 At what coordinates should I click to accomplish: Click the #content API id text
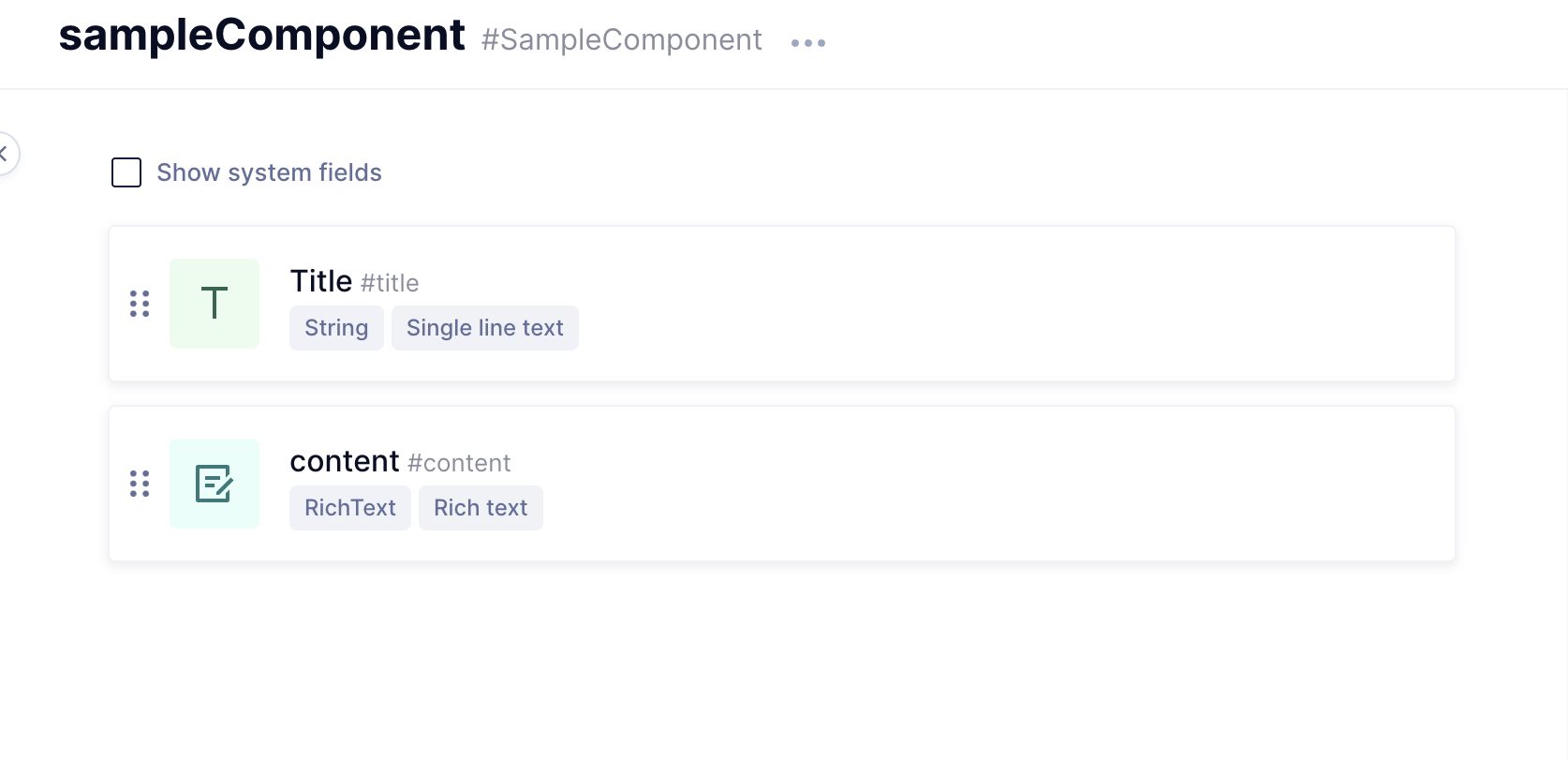(459, 462)
